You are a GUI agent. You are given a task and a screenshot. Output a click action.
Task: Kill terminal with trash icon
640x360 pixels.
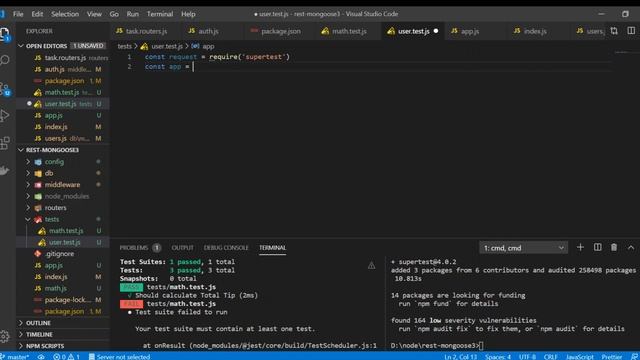pos(614,247)
